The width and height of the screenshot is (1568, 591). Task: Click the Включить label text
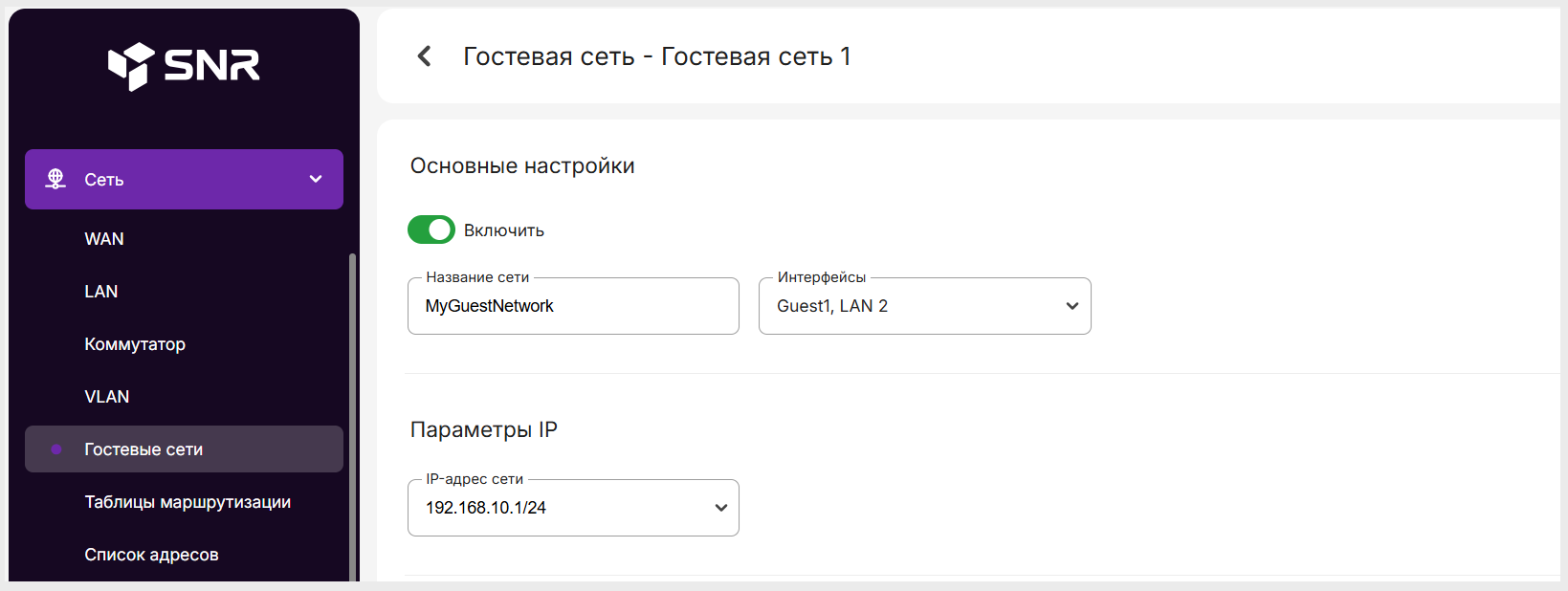pos(504,230)
